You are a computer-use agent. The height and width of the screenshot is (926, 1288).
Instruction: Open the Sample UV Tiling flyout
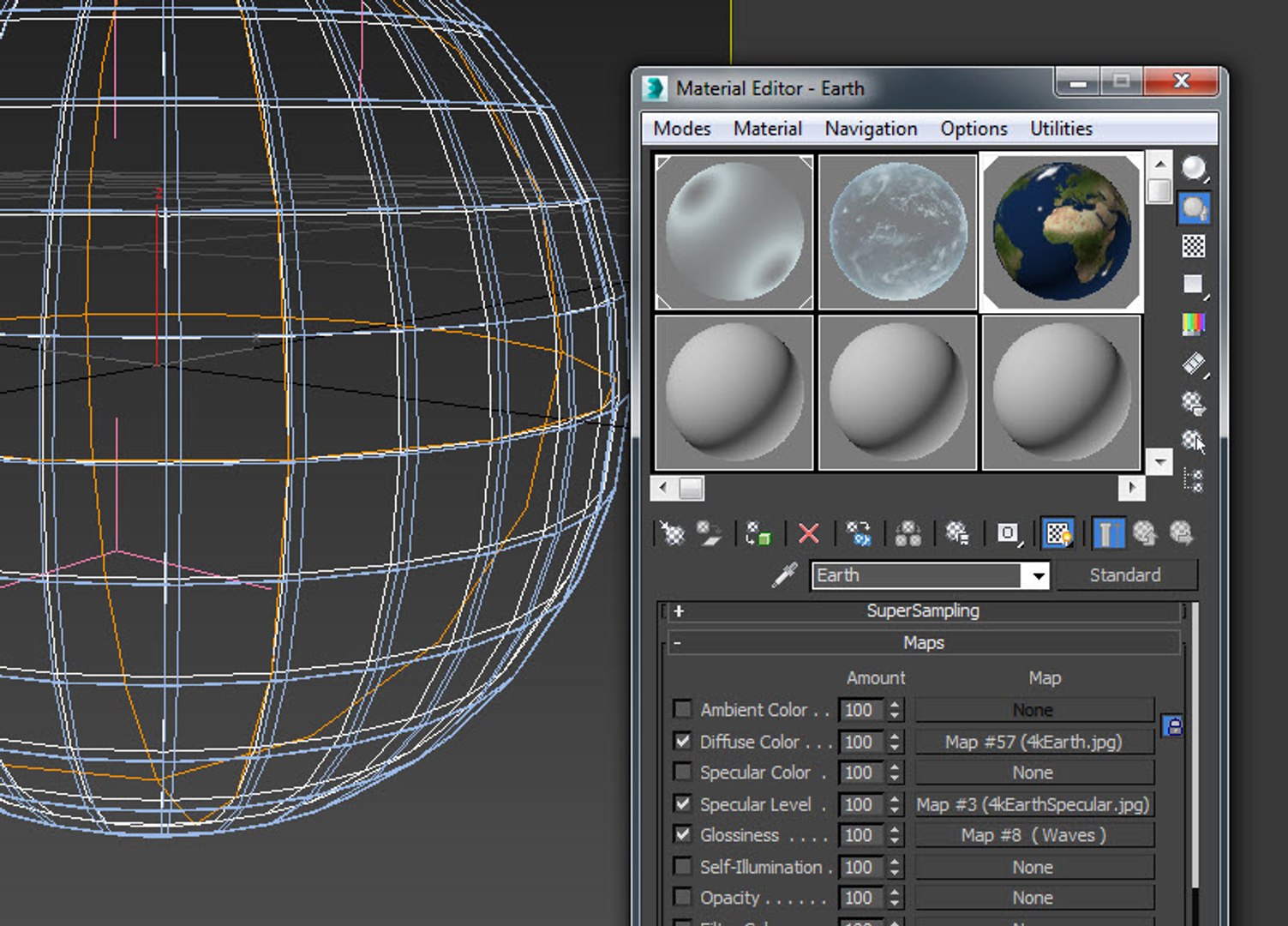pyautogui.click(x=1195, y=285)
